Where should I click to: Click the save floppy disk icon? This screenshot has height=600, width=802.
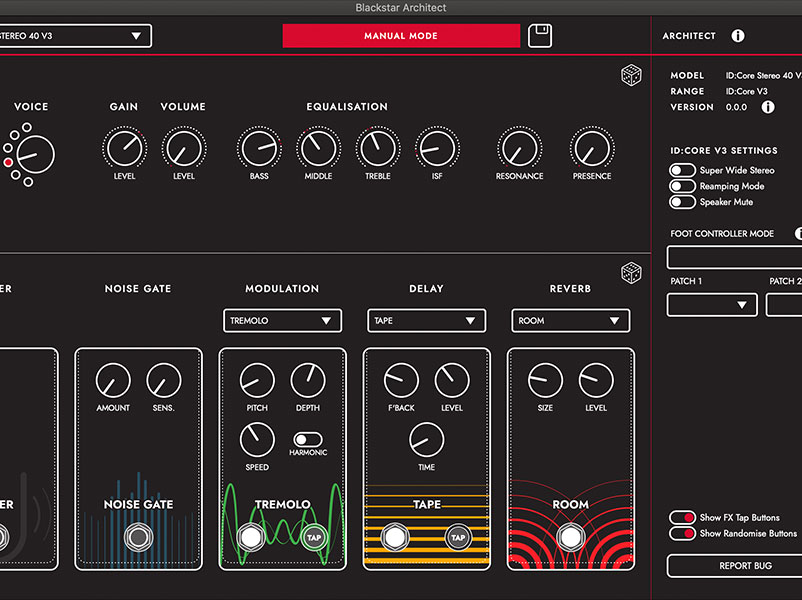(x=540, y=36)
